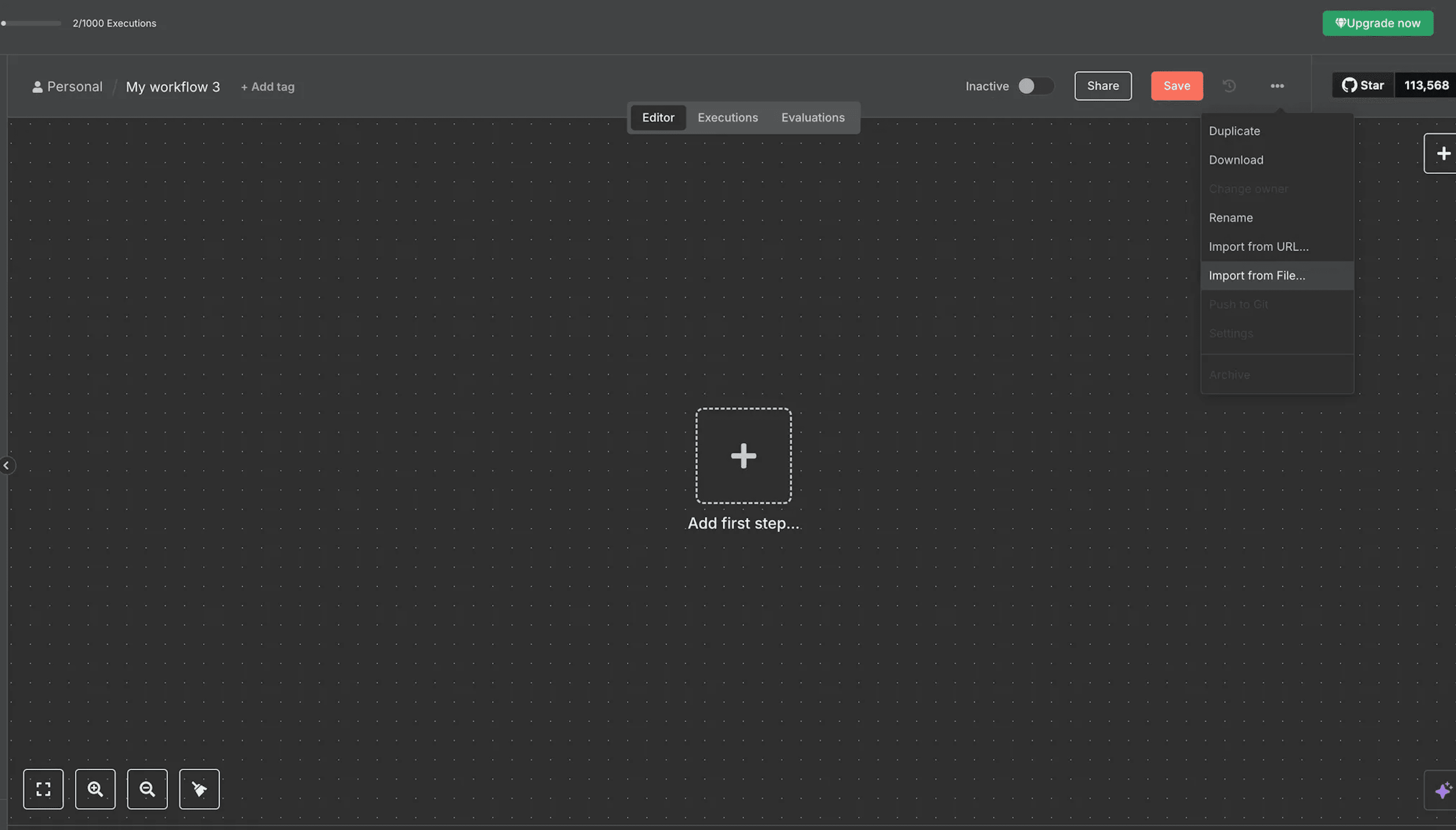Click the dashed Add first step box
This screenshot has height=830, width=1456.
click(744, 456)
